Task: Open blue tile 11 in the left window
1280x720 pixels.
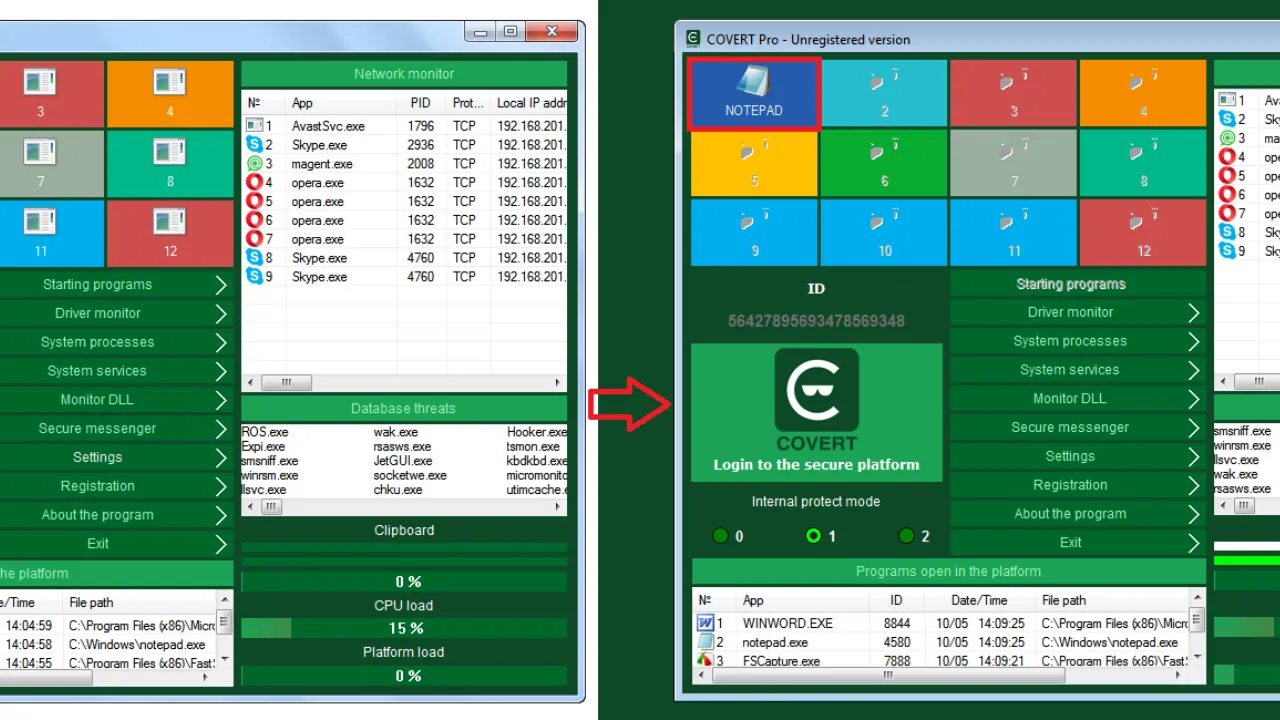Action: [51, 234]
